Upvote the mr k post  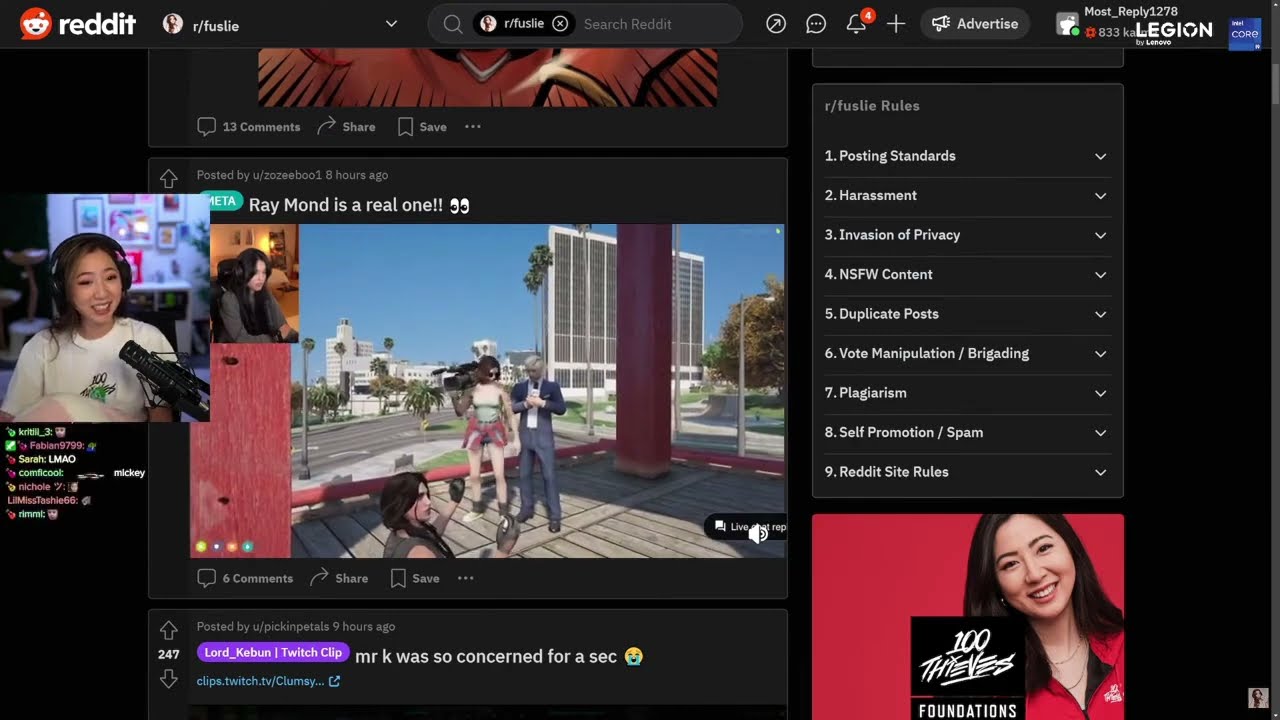tap(169, 631)
